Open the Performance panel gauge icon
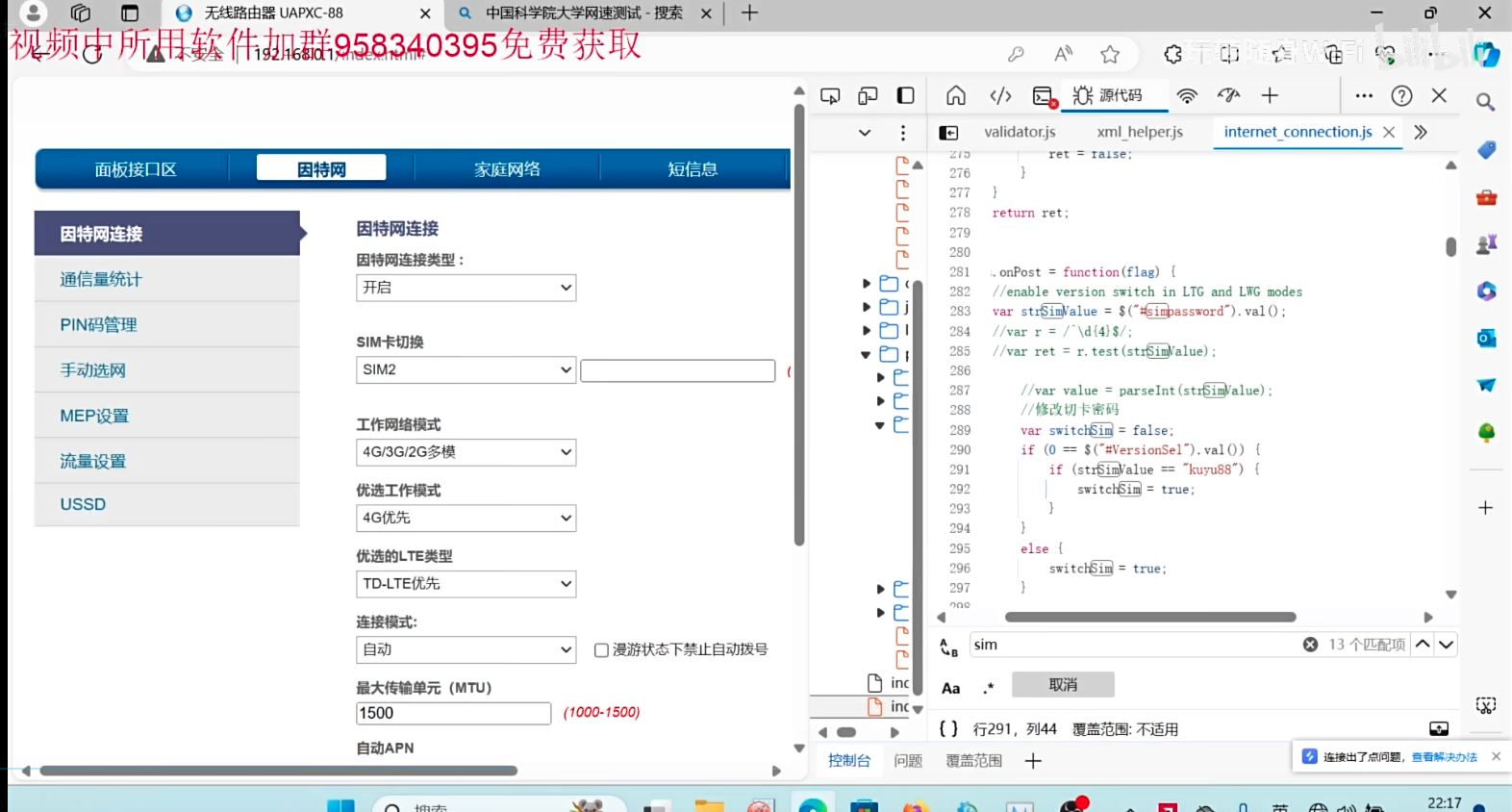Viewport: 1512px width, 812px height. click(1228, 95)
